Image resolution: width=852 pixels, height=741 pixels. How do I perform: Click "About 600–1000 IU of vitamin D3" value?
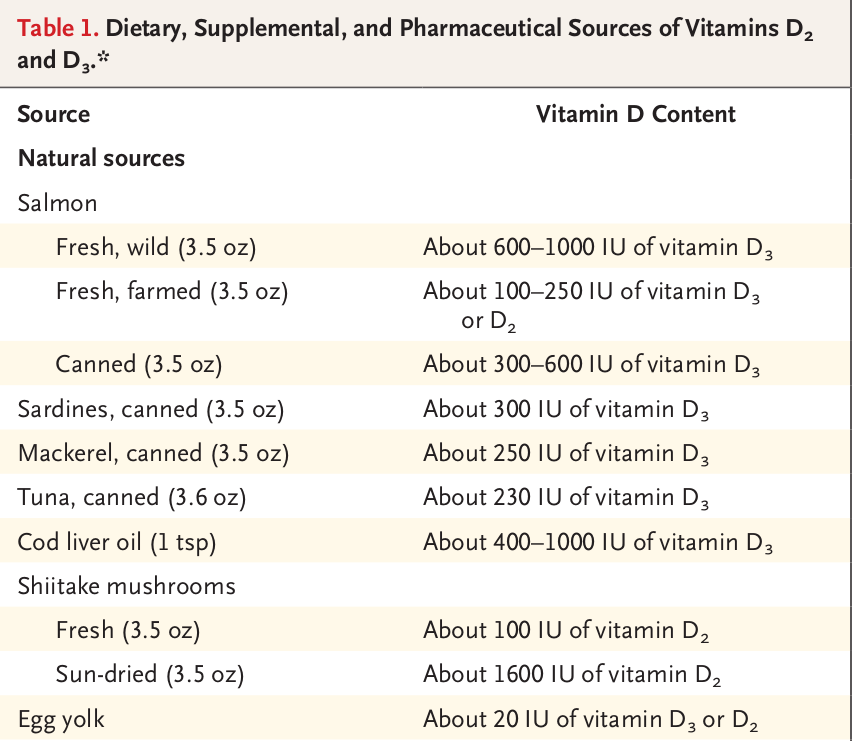(x=598, y=248)
